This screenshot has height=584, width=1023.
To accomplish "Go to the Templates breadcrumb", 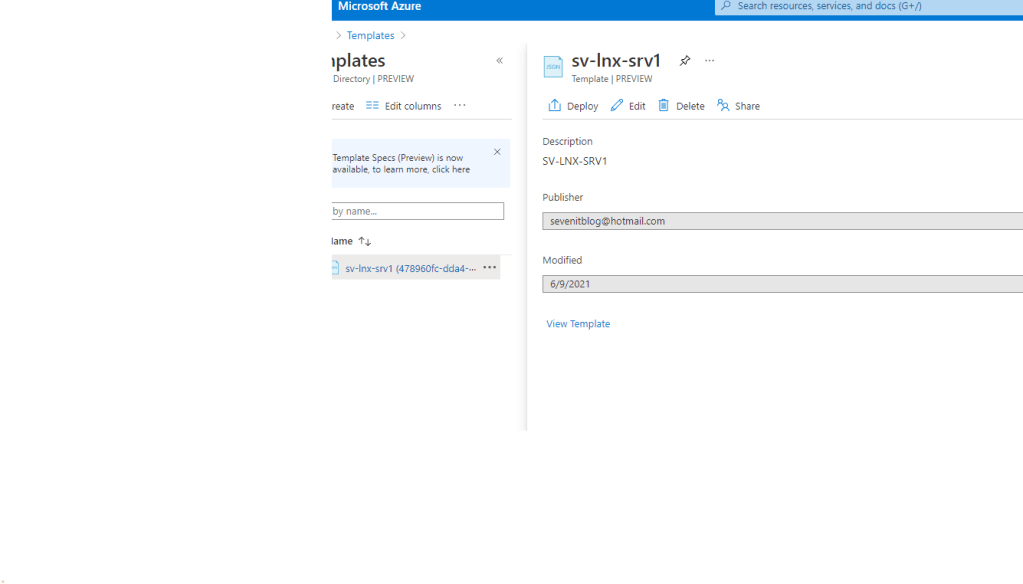I will click(370, 36).
